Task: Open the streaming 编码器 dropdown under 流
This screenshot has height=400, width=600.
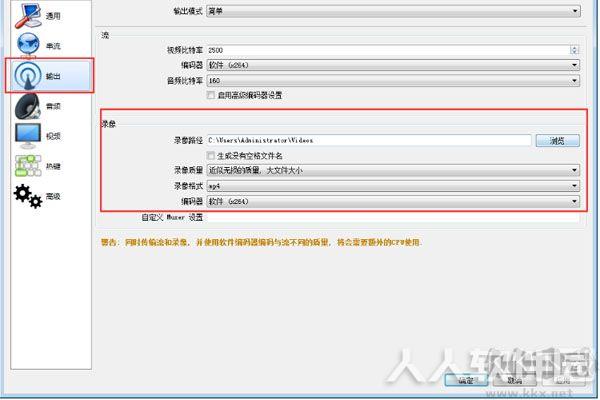Action: coord(393,65)
